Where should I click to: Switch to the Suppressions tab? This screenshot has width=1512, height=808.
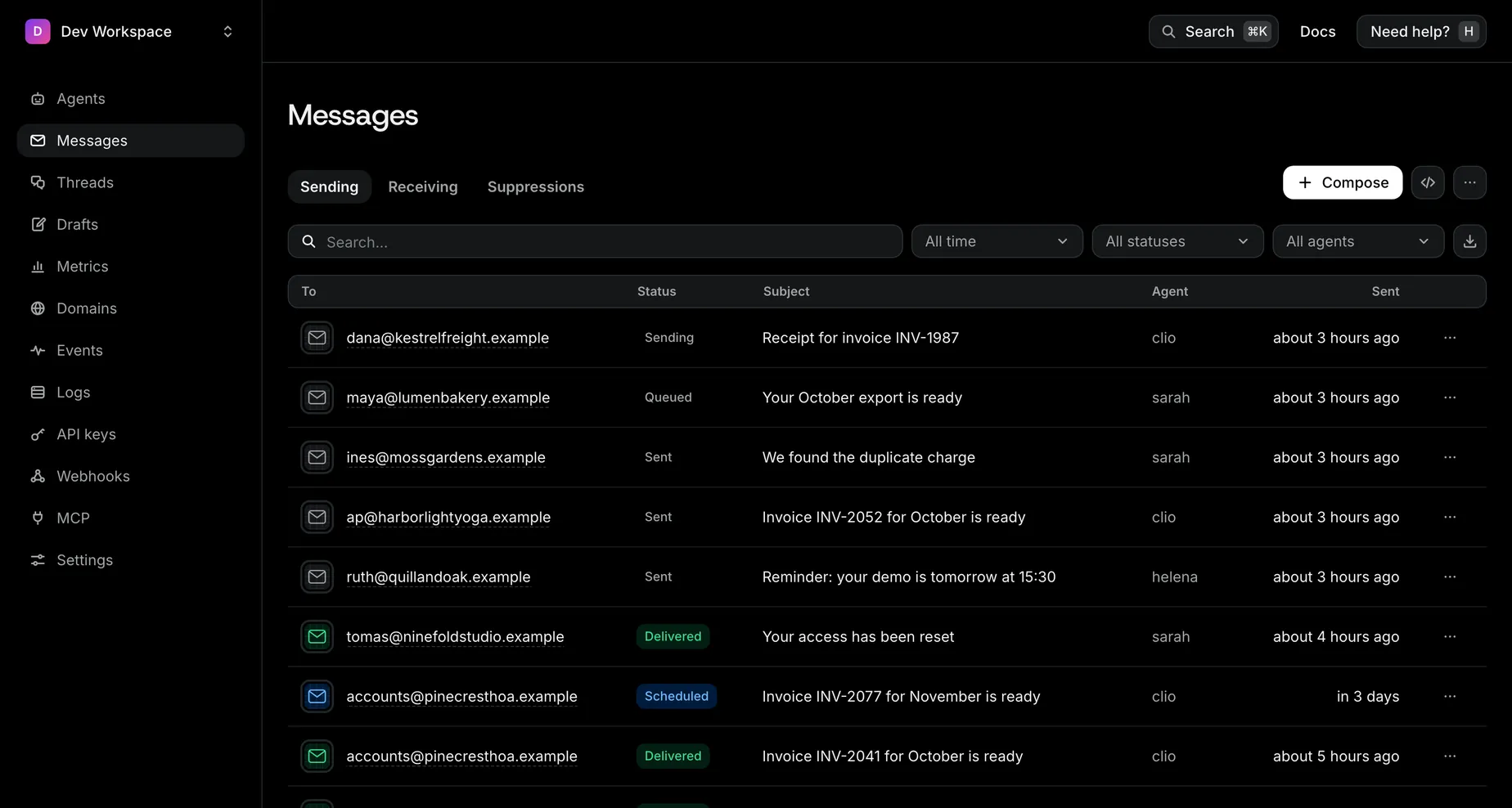(x=536, y=186)
